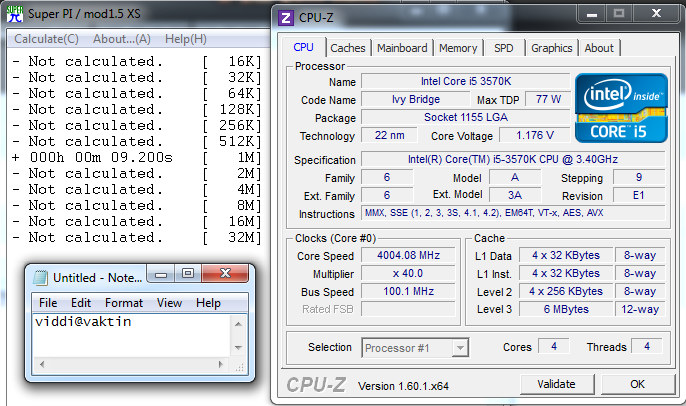This screenshot has width=686, height=406.
Task: Close the CPU-Z window
Action: click(x=655, y=14)
